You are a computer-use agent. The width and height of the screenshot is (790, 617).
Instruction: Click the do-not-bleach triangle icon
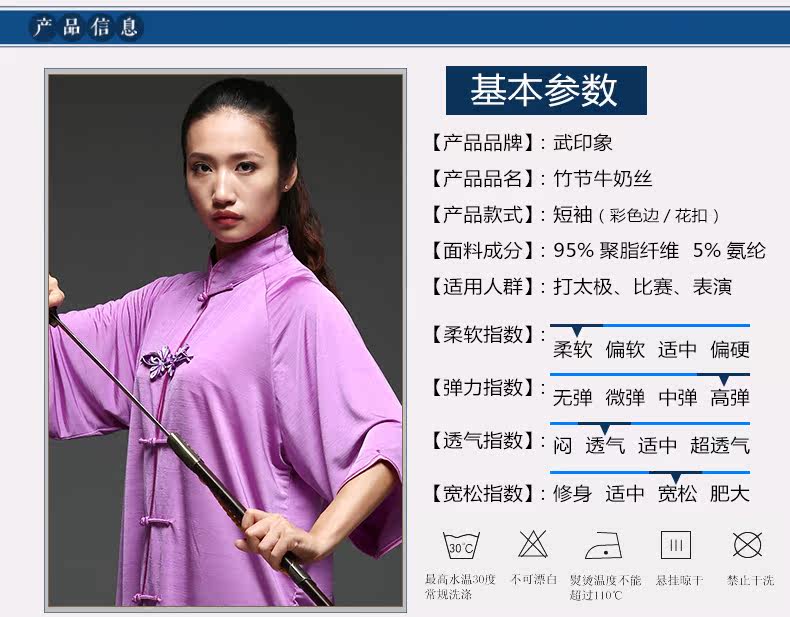pos(533,544)
